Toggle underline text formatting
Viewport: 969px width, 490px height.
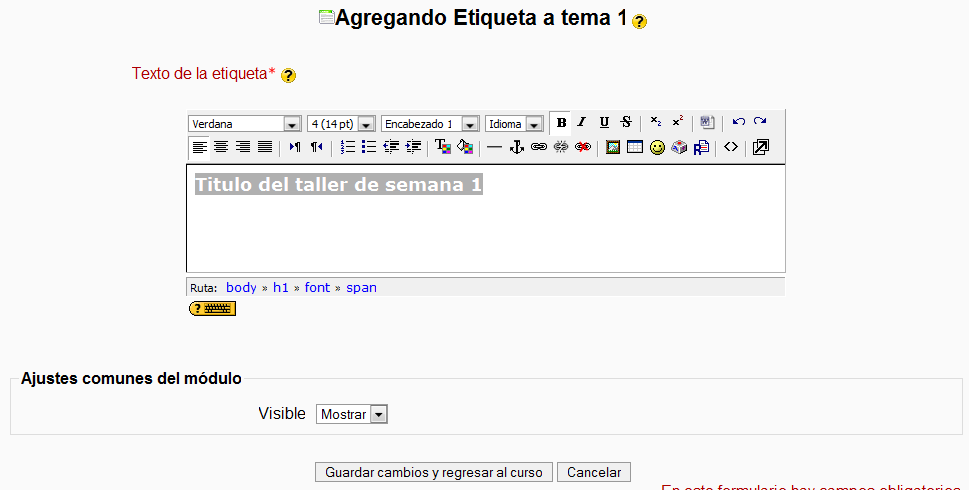[x=604, y=123]
